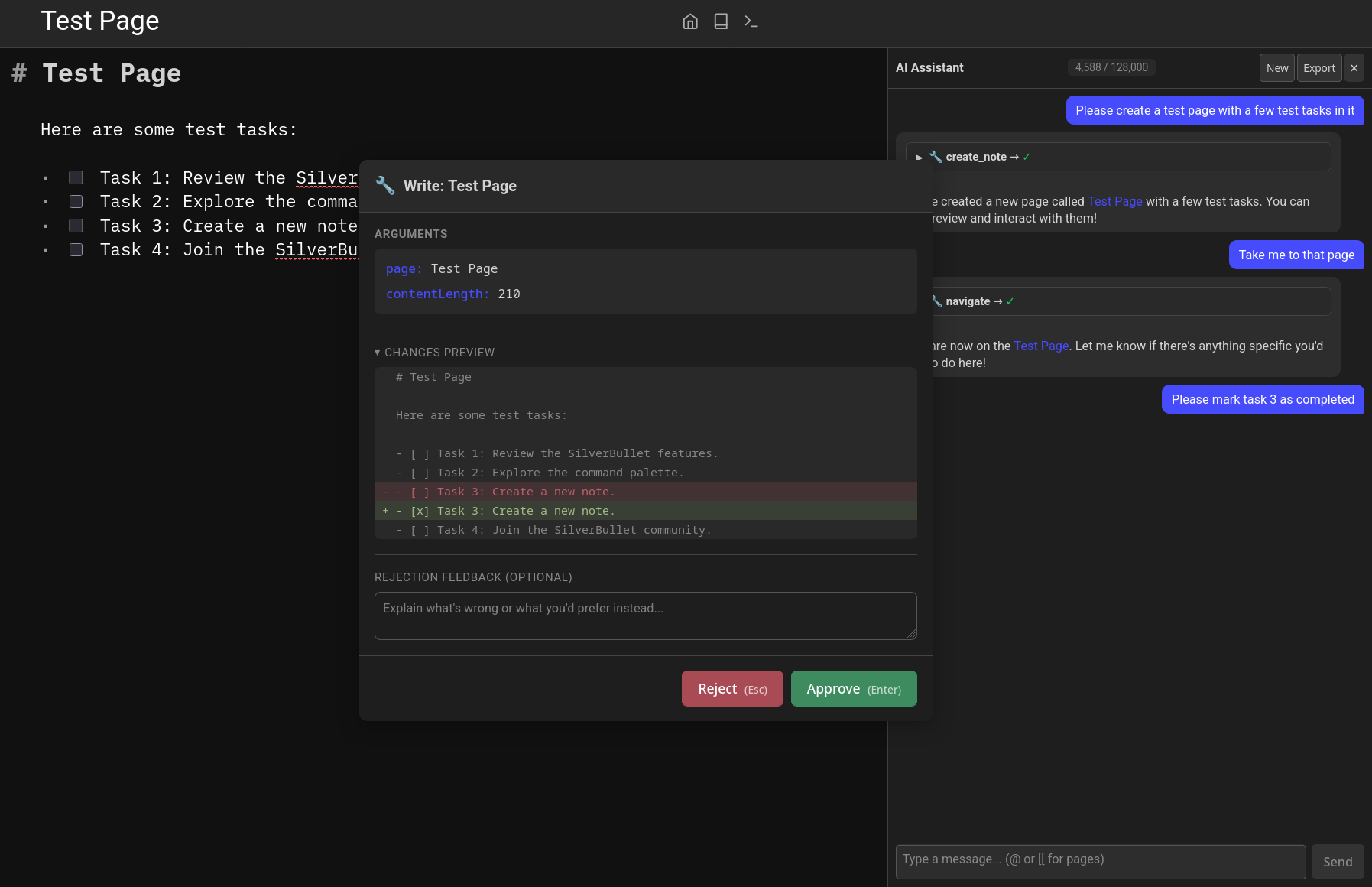This screenshot has width=1372, height=887.
Task: Tick the Task 4 checkbox
Action: (76, 250)
